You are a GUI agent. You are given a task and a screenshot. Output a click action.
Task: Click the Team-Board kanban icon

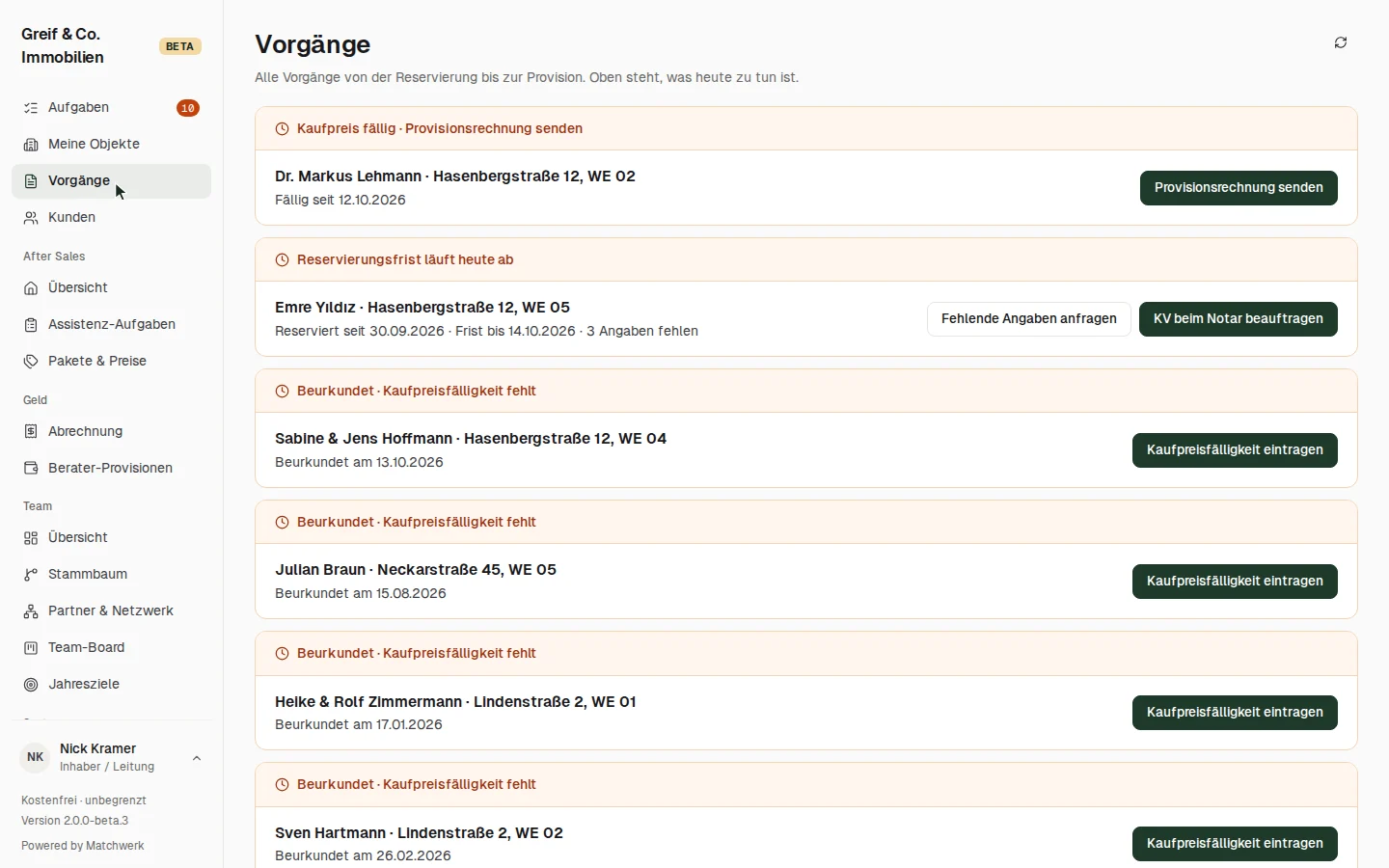tap(31, 648)
